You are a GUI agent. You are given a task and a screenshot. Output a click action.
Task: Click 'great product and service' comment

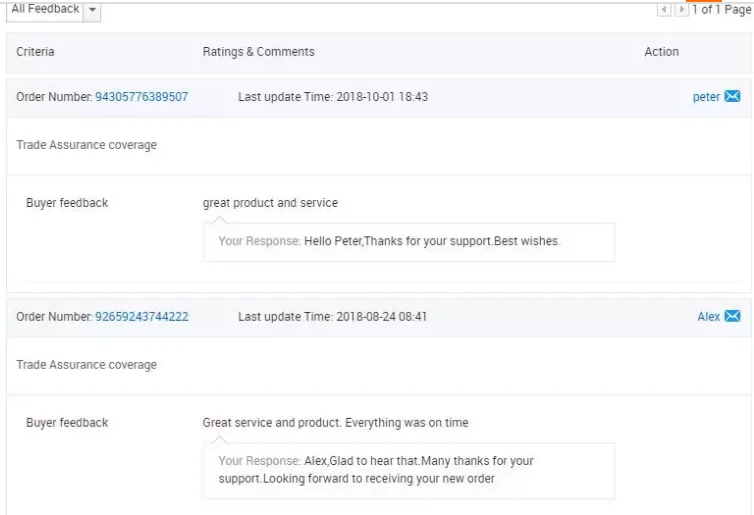270,203
